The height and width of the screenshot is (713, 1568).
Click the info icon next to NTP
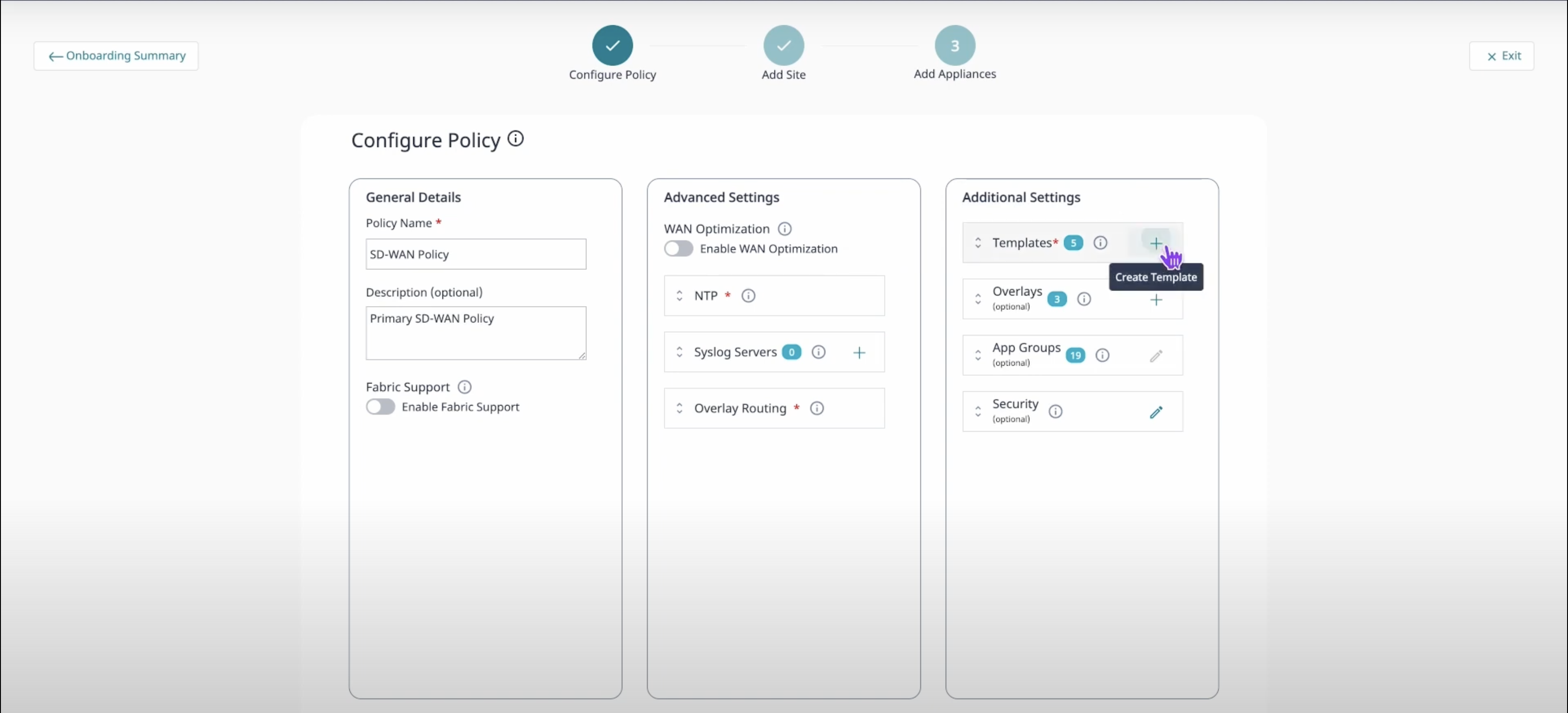click(748, 295)
